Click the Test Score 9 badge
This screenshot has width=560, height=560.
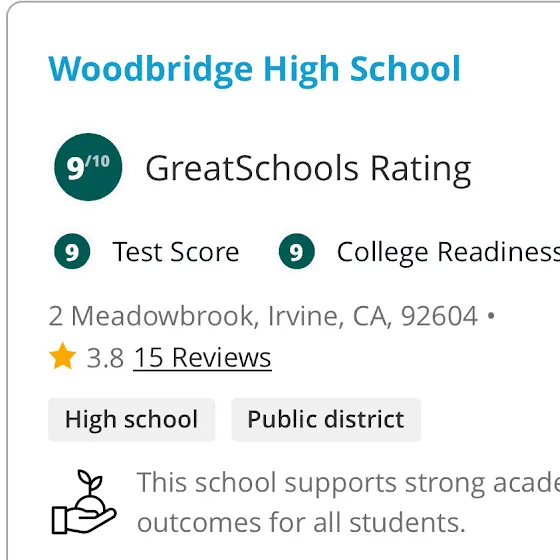point(72,251)
